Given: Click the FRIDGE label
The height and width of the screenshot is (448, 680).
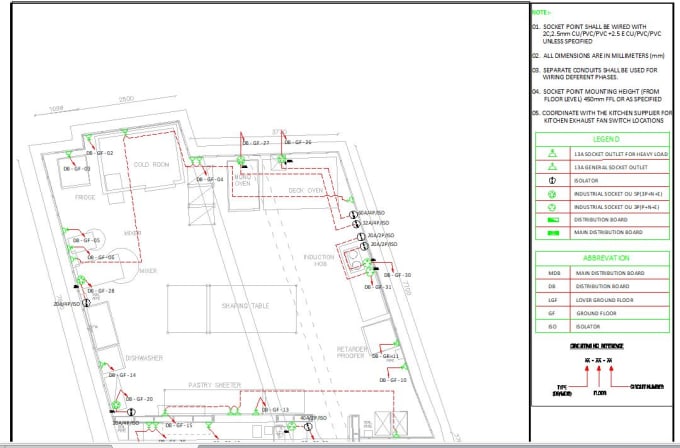Looking at the screenshot, I should click(x=85, y=197).
